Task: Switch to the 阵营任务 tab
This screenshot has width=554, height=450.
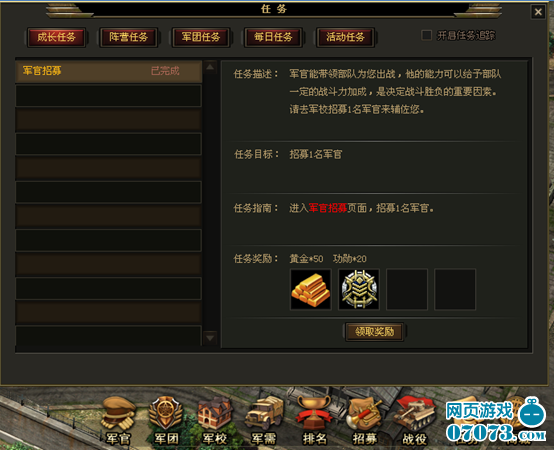Action: pos(129,37)
